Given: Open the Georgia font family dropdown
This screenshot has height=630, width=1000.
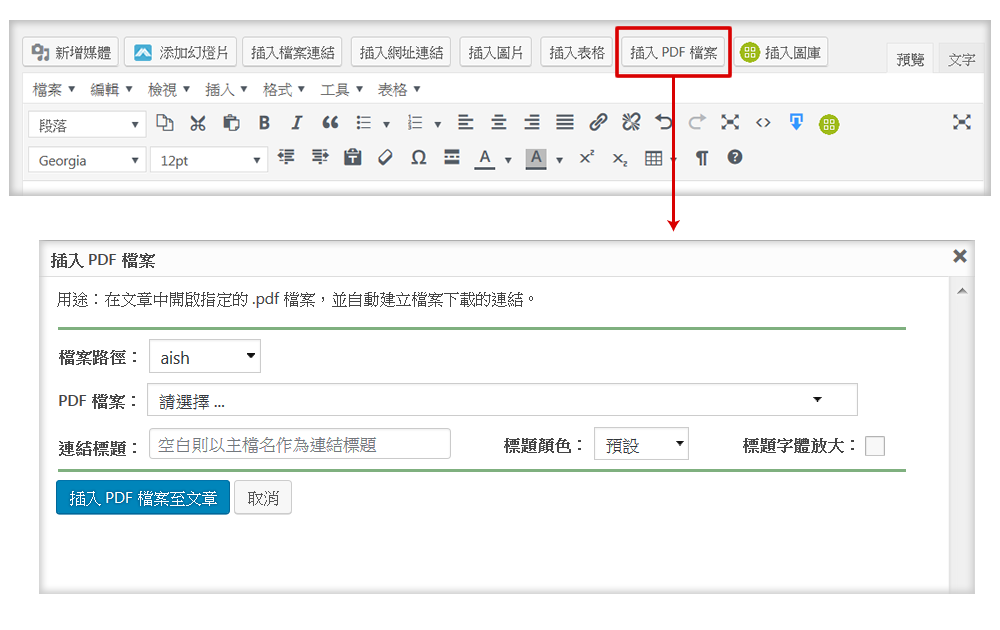Looking at the screenshot, I should pos(87,160).
